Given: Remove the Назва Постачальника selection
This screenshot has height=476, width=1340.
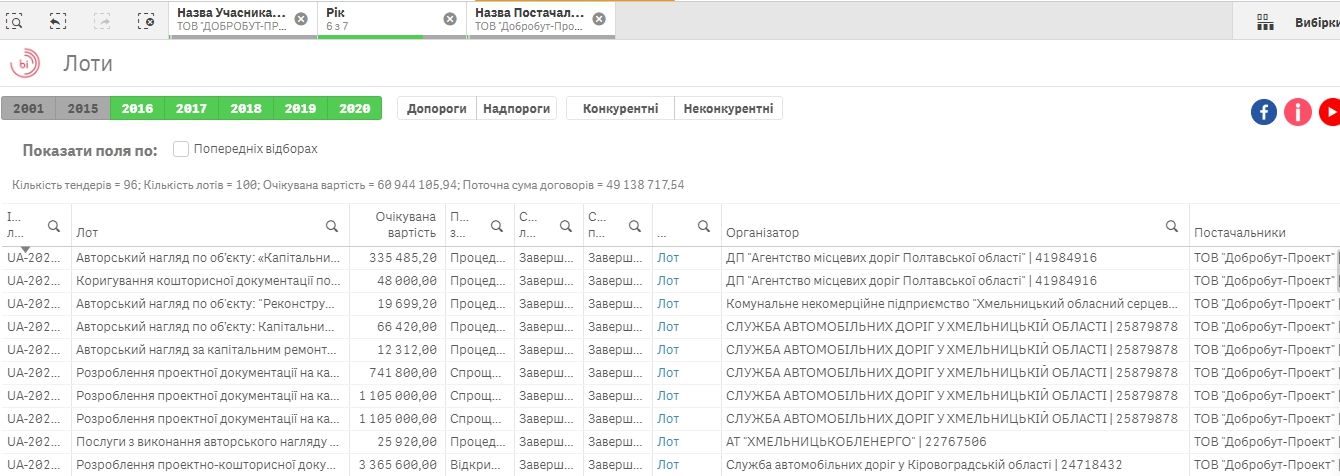Looking at the screenshot, I should (x=598, y=18).
